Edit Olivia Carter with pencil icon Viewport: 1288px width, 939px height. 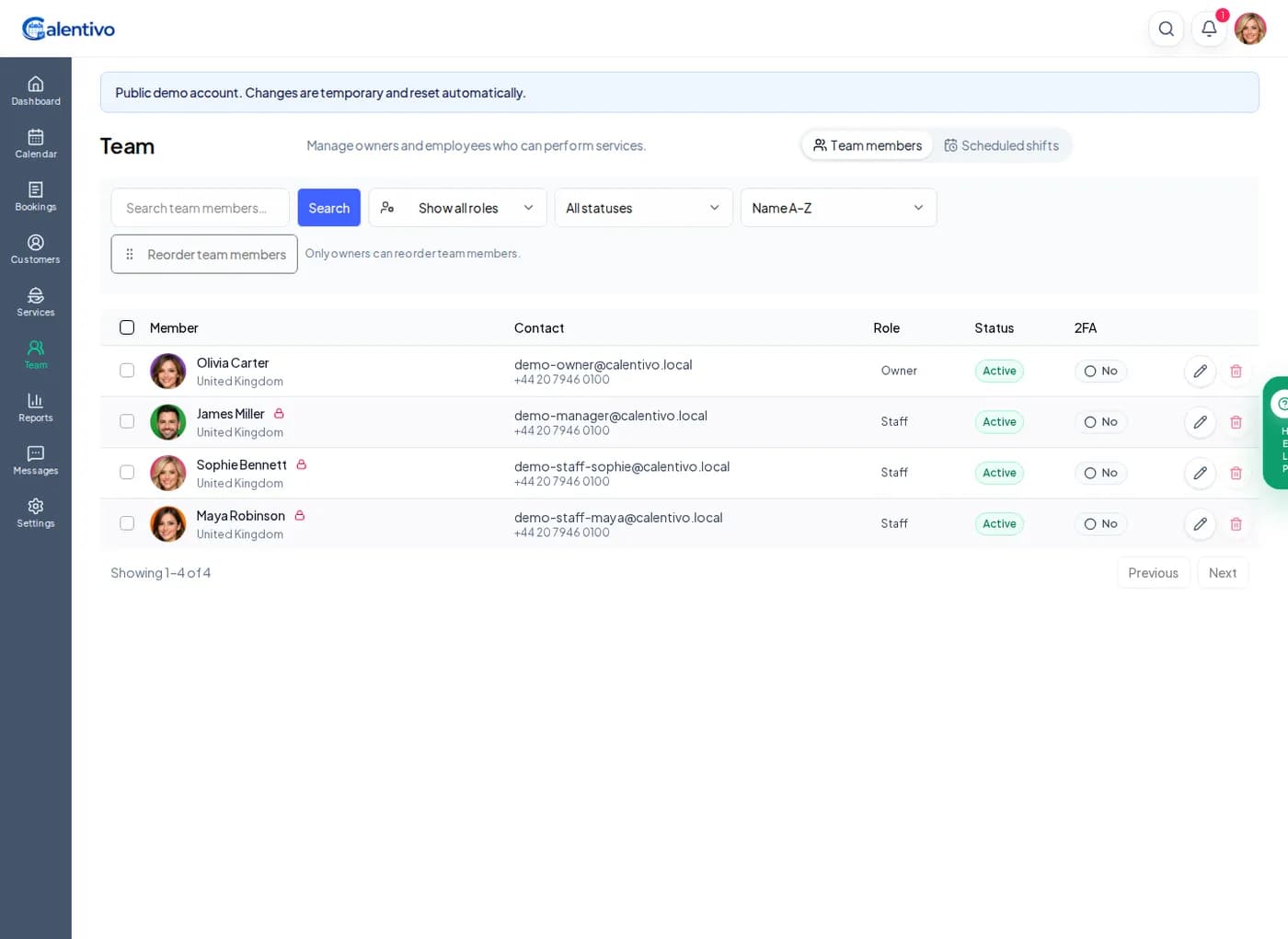pos(1200,371)
